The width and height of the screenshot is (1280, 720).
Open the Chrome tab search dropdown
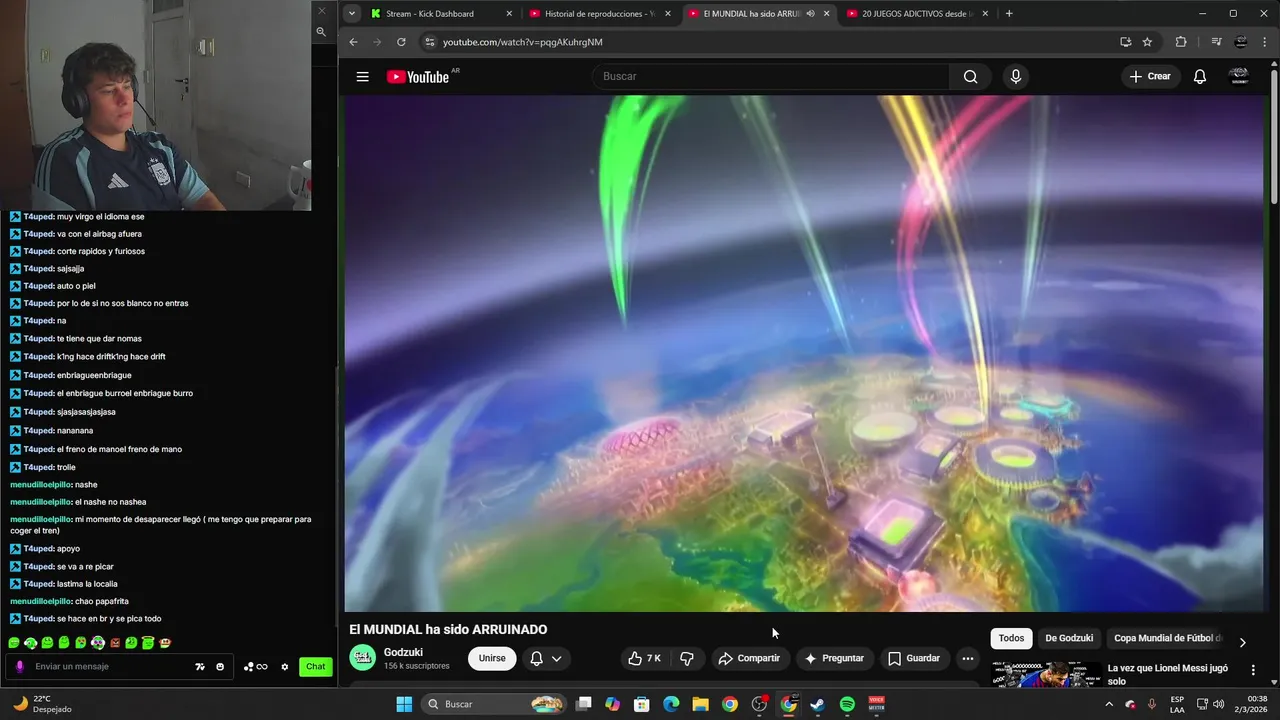pos(352,14)
